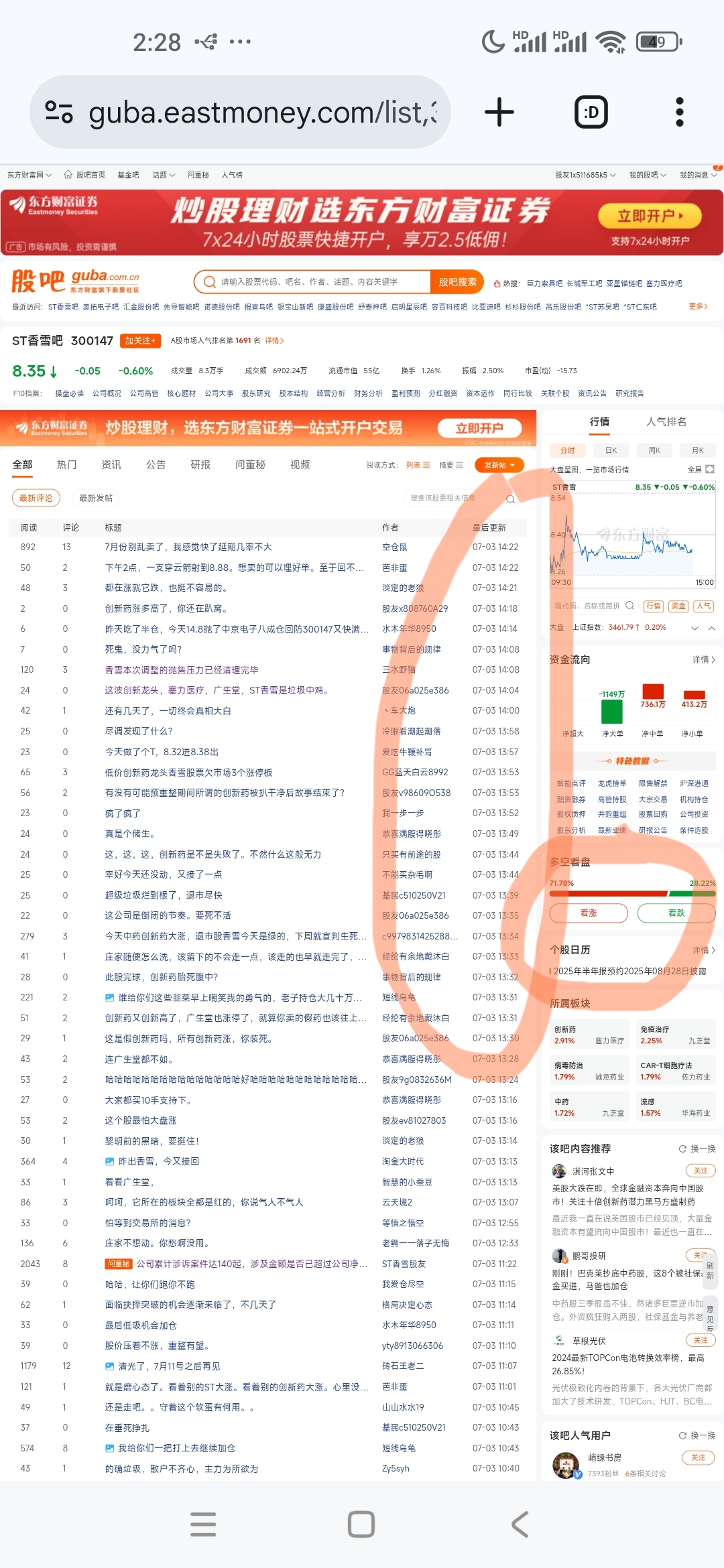Switch to 热门 posts tab
This screenshot has height=1568, width=724.
pos(66,464)
